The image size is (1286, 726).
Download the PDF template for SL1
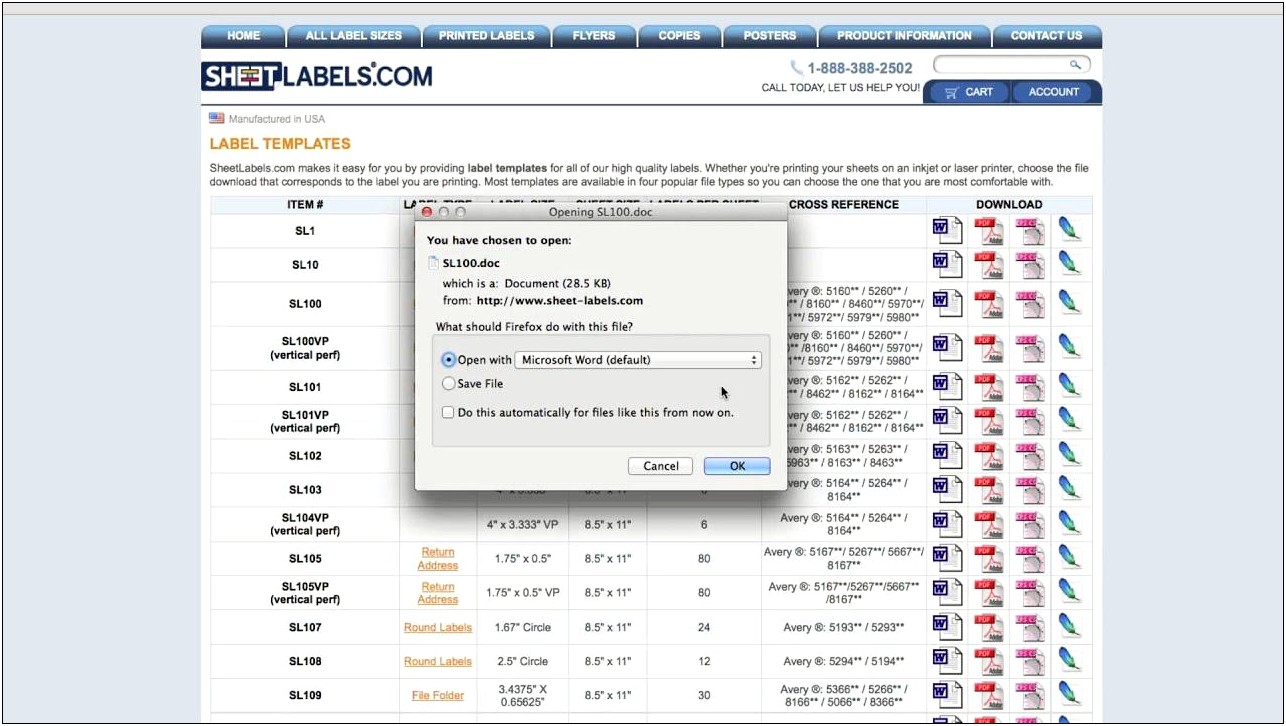pos(989,230)
